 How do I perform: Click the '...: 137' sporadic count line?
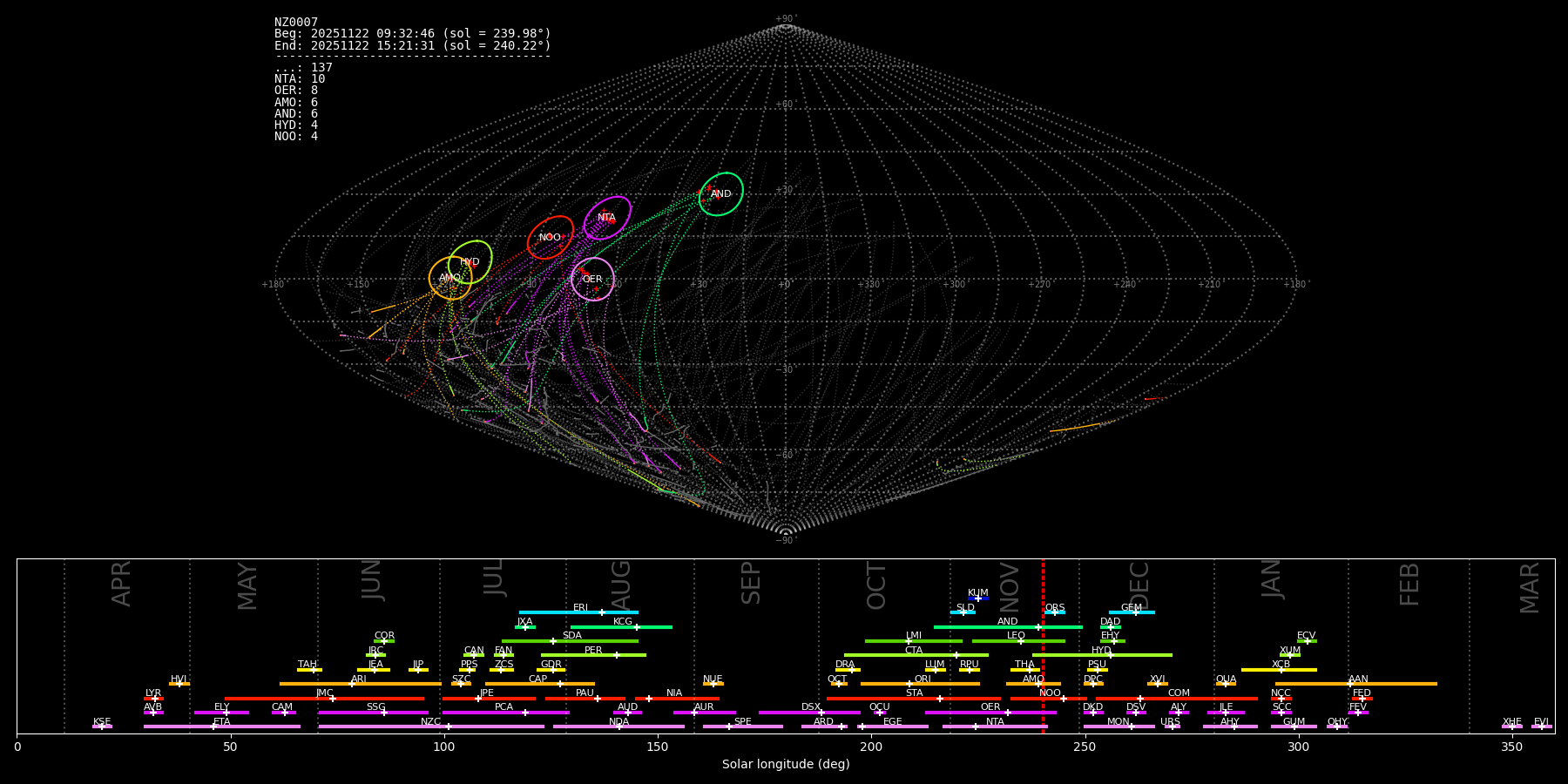[303, 68]
